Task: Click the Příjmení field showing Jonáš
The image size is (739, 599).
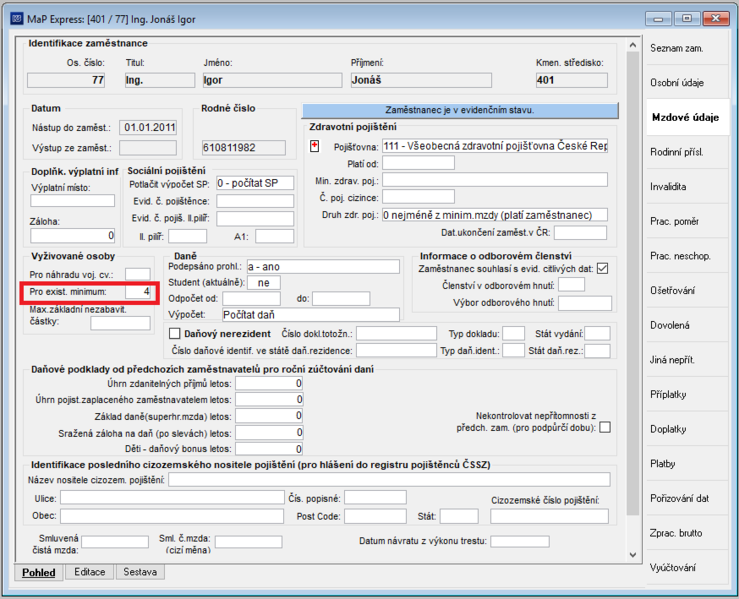Action: click(x=421, y=80)
